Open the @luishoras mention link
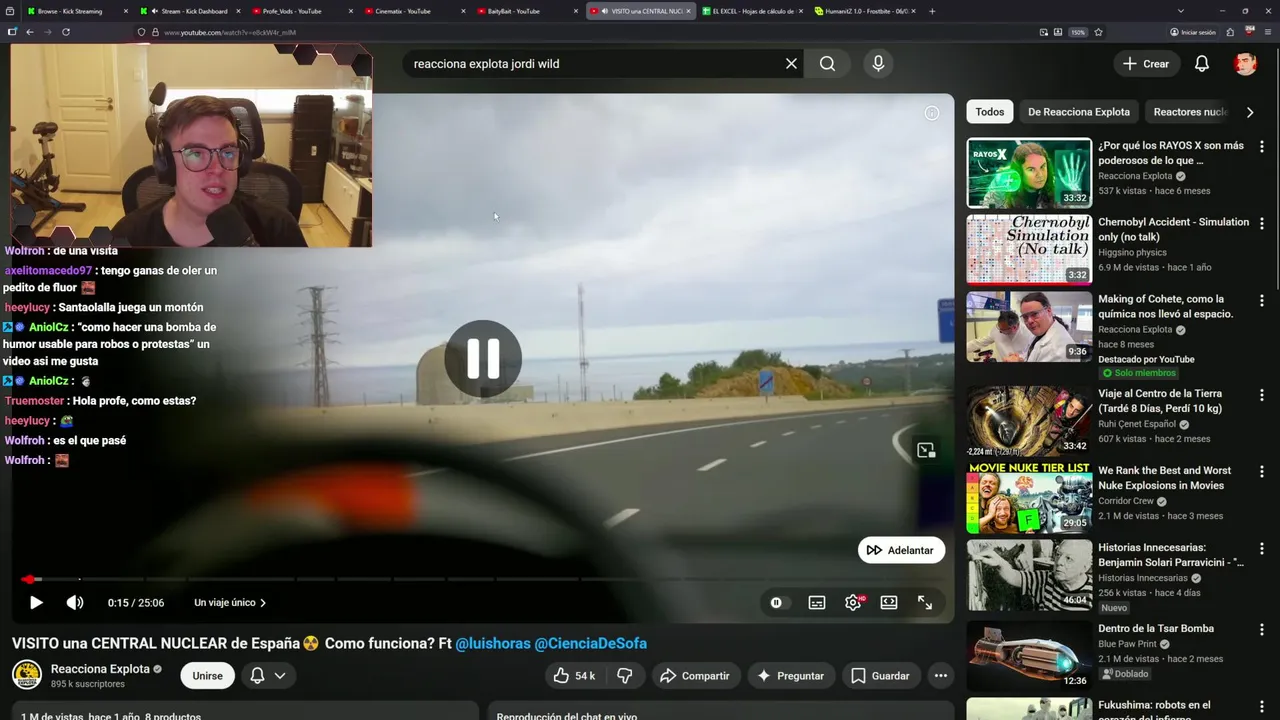Viewport: 1280px width, 720px height. click(493, 644)
